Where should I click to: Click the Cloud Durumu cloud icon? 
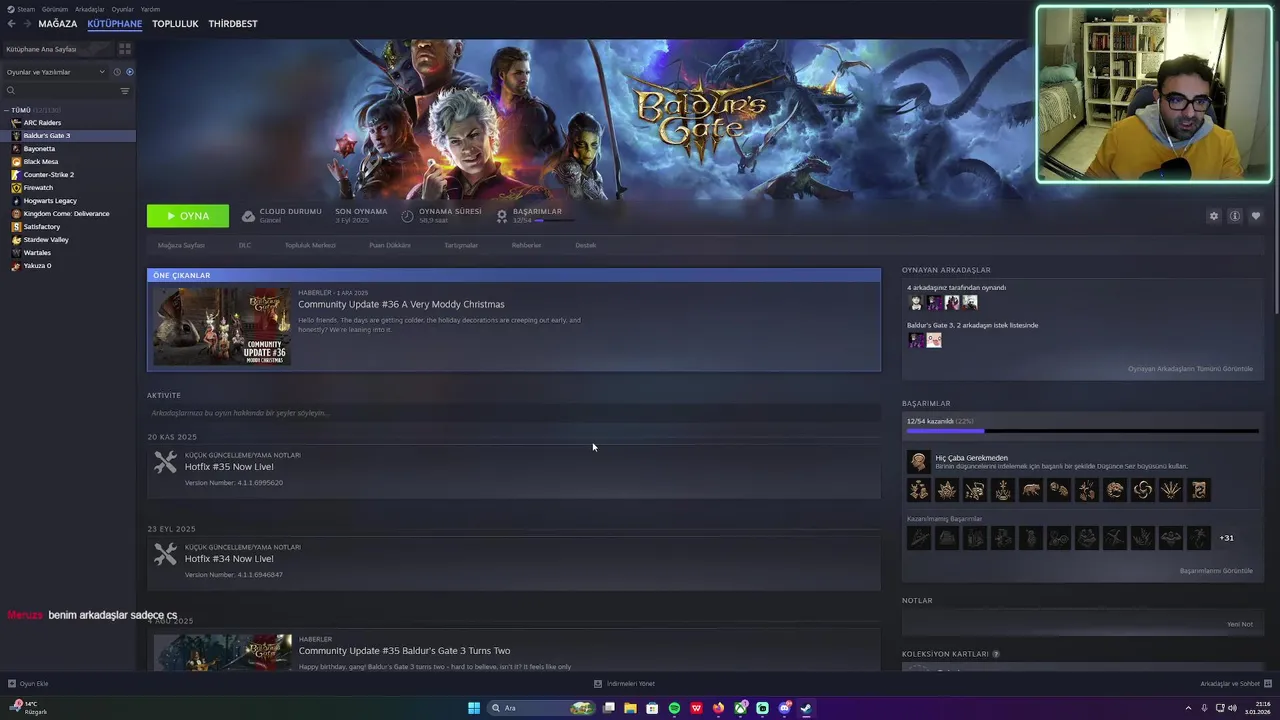(x=248, y=216)
